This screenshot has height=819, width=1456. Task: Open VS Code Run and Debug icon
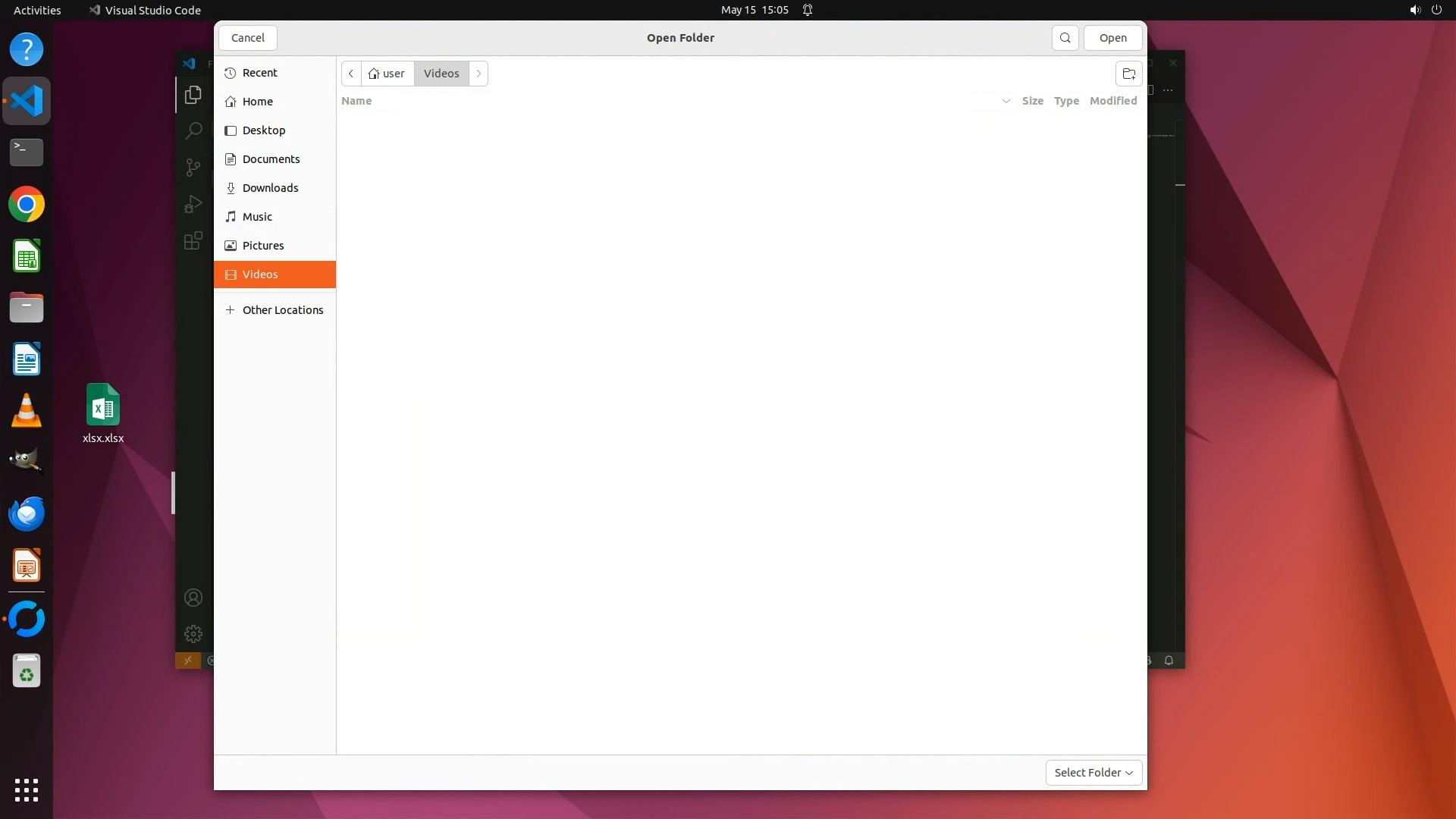click(193, 204)
